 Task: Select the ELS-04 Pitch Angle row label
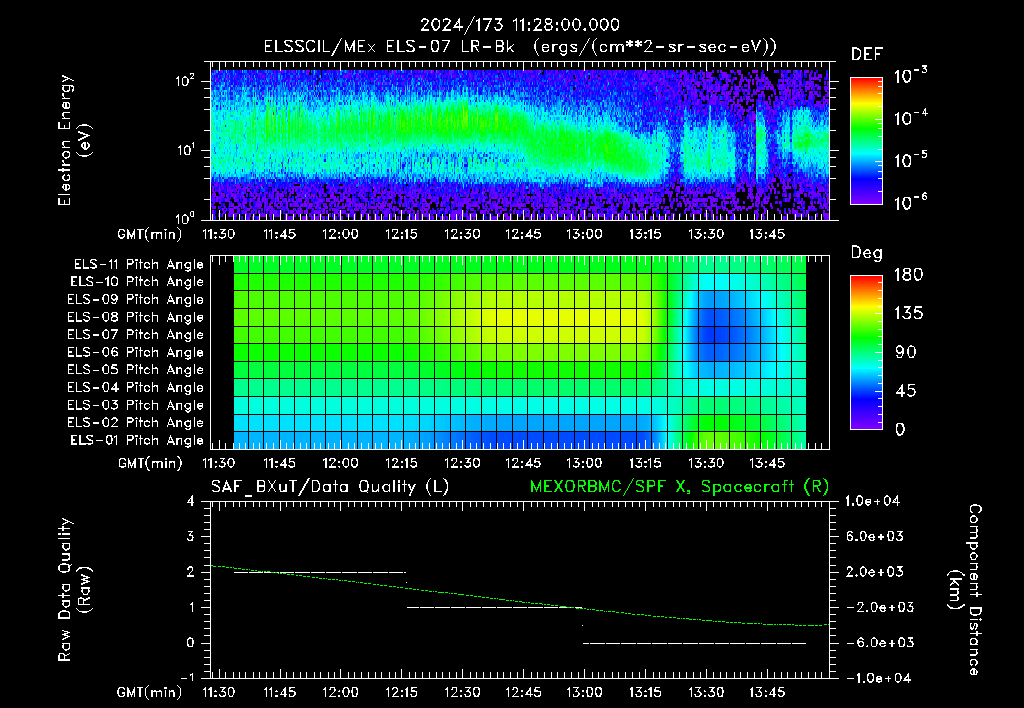click(135, 387)
